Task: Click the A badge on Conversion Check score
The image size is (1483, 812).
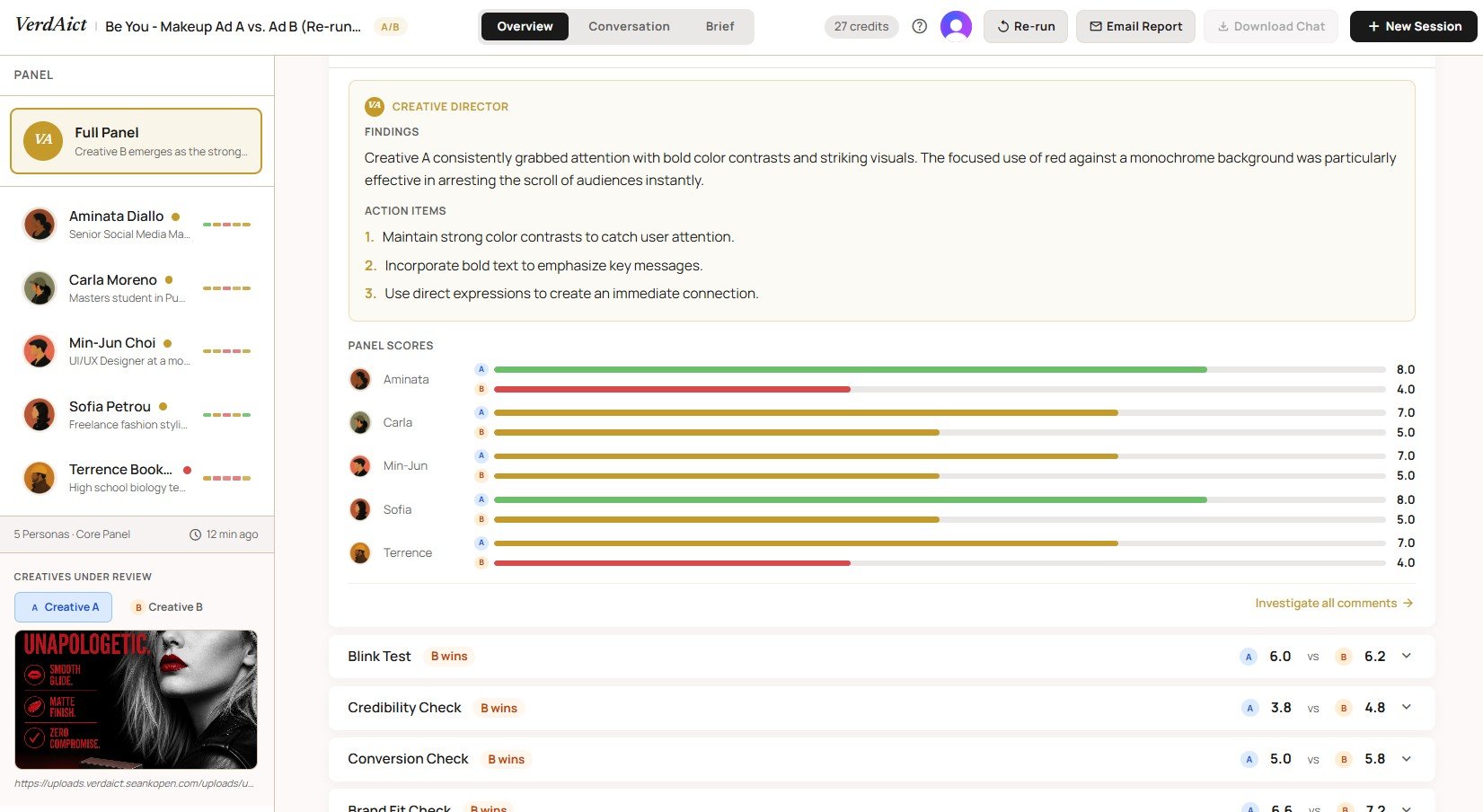Action: [1249, 759]
